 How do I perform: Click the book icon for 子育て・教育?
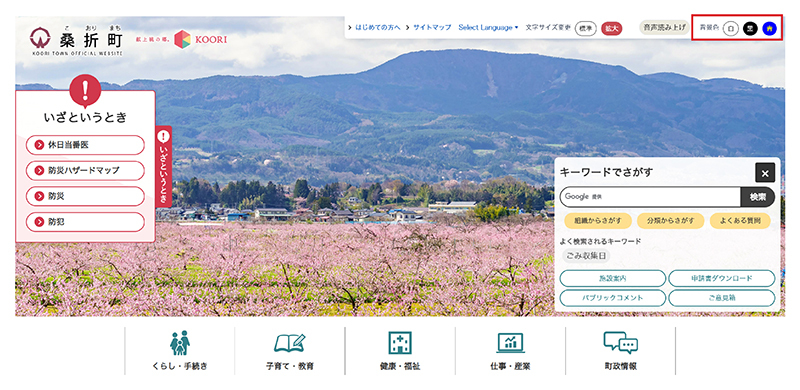[x=290, y=344]
